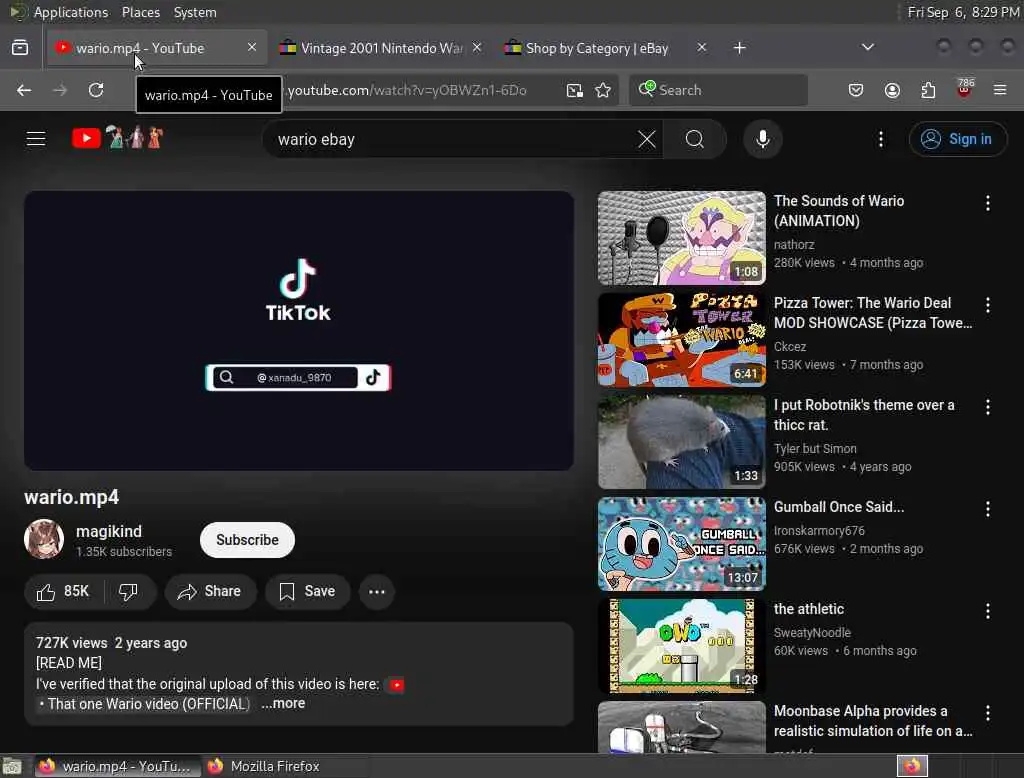Open the Places menu
1024x778 pixels.
point(140,12)
